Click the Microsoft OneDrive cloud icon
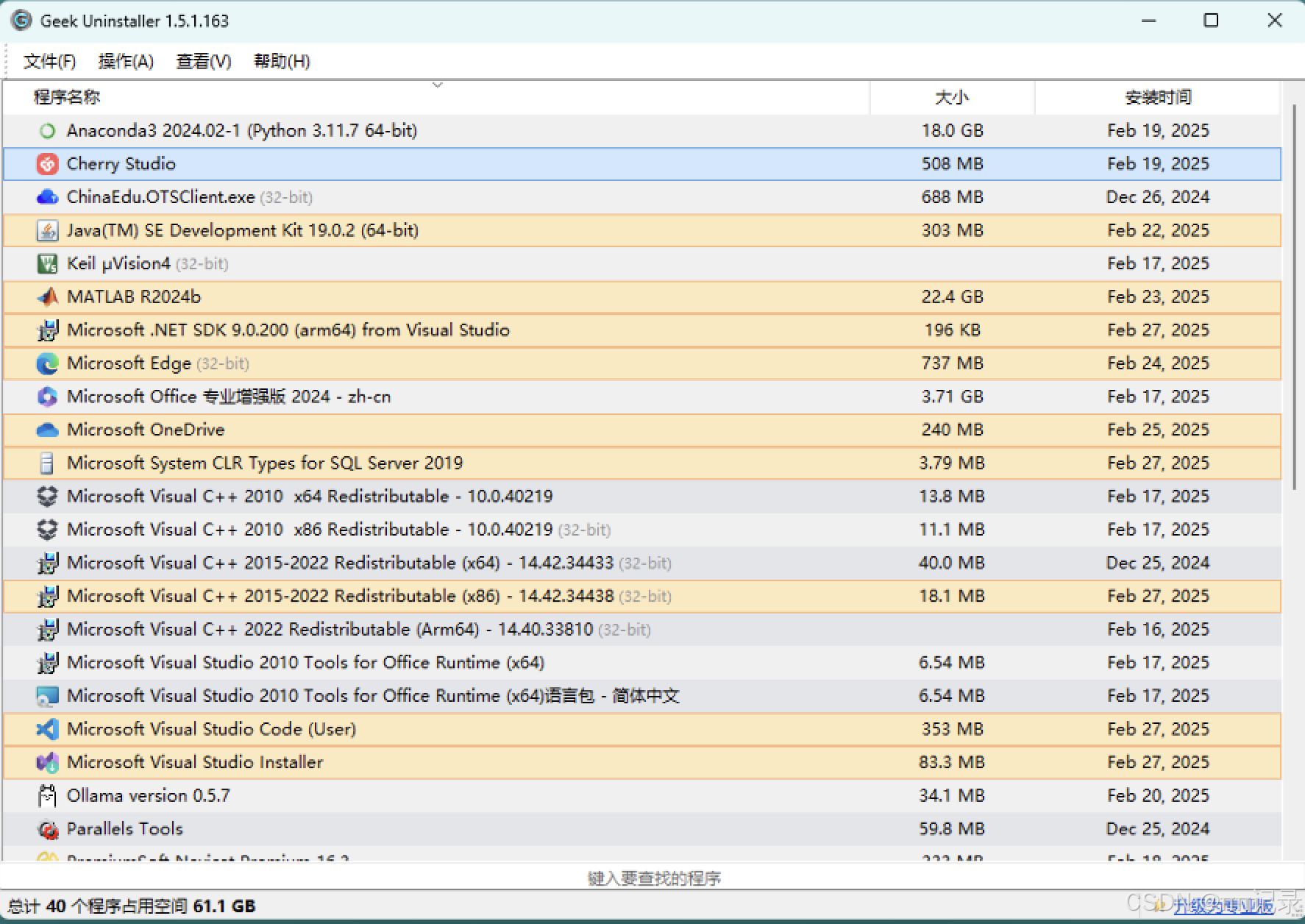The width and height of the screenshot is (1305, 924). 47,430
